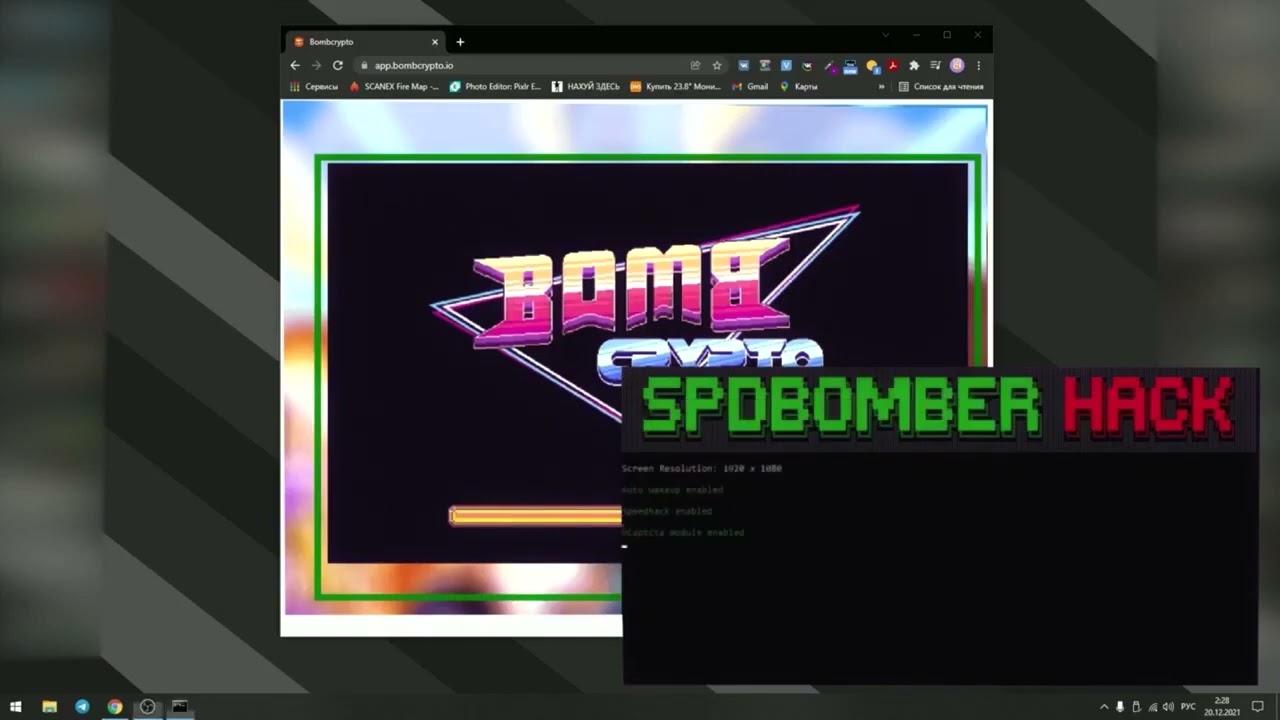Show hidden system tray icons

point(1104,707)
